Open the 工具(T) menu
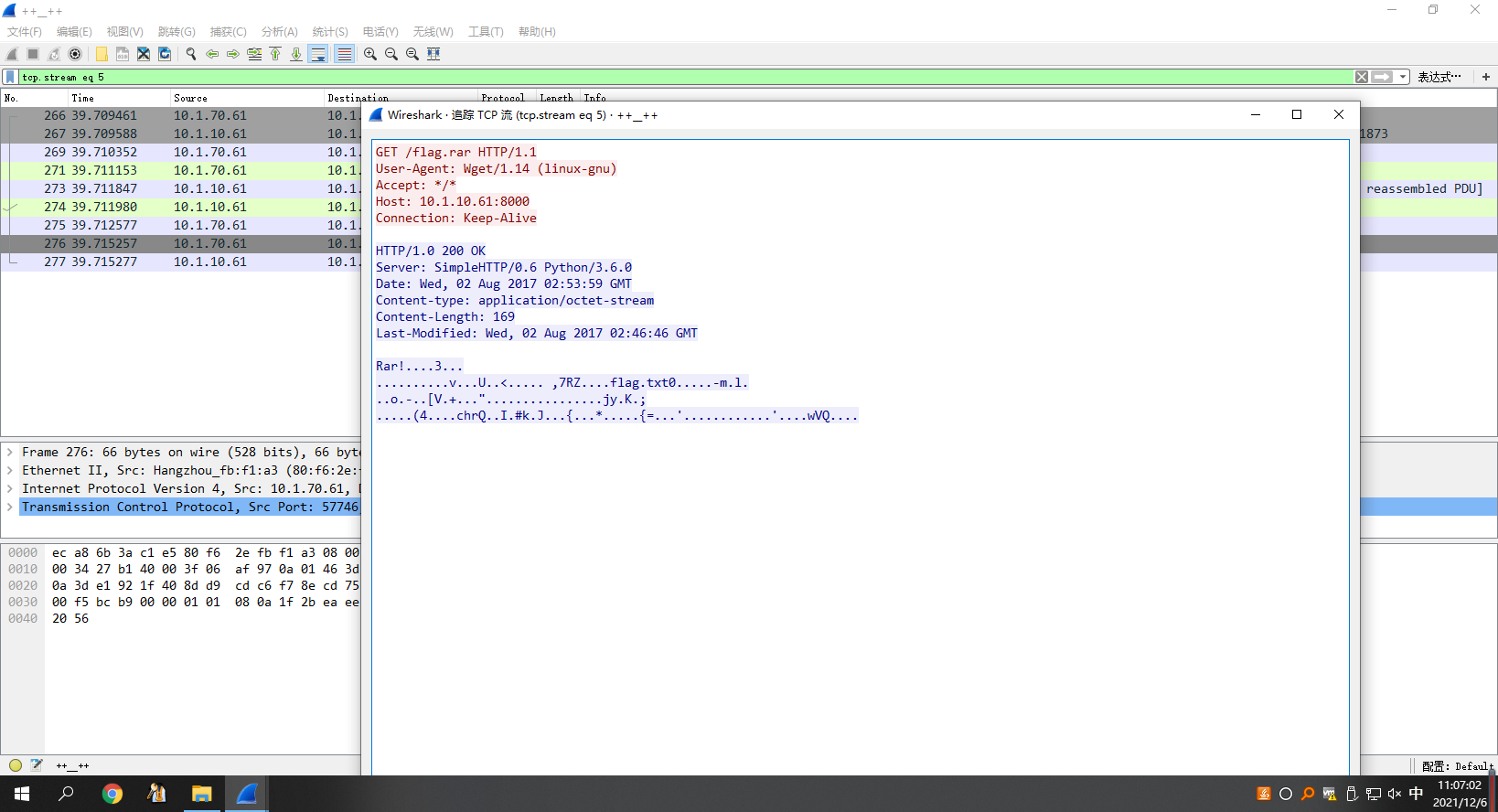 point(486,31)
